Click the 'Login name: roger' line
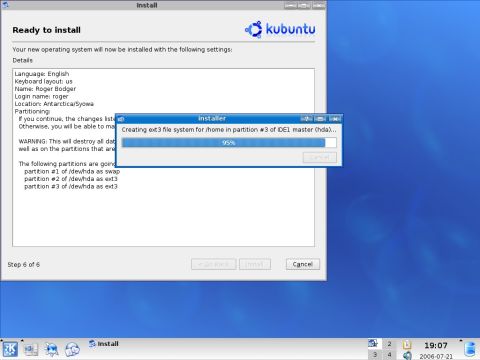This screenshot has height=360, width=480. [x=41, y=96]
